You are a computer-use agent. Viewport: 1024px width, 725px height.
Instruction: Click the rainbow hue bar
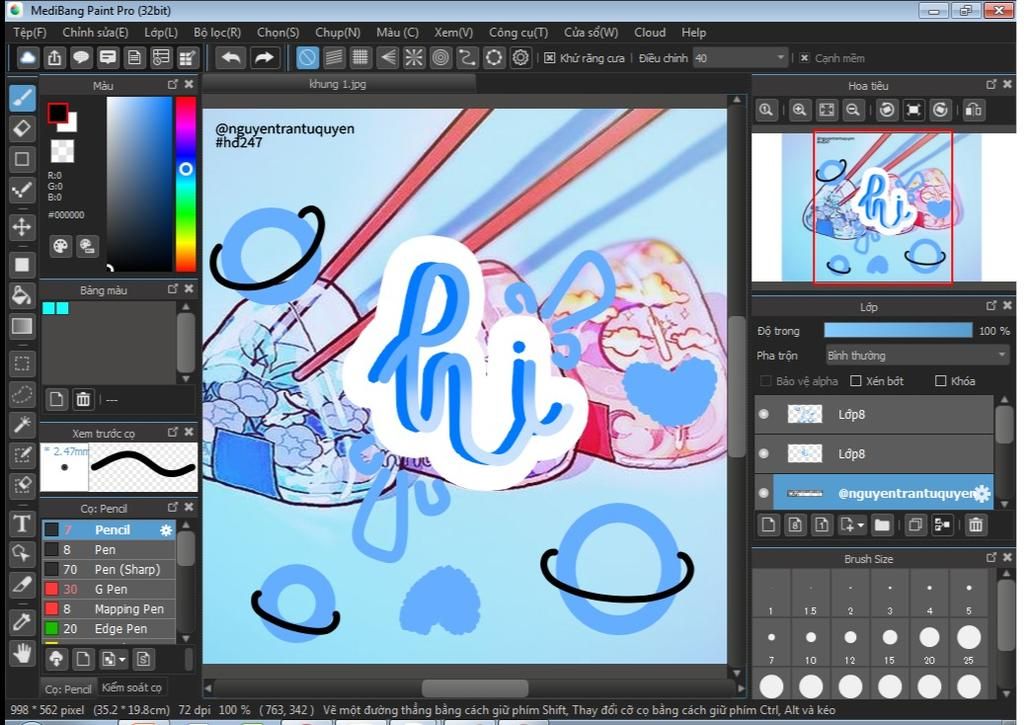pos(185,184)
